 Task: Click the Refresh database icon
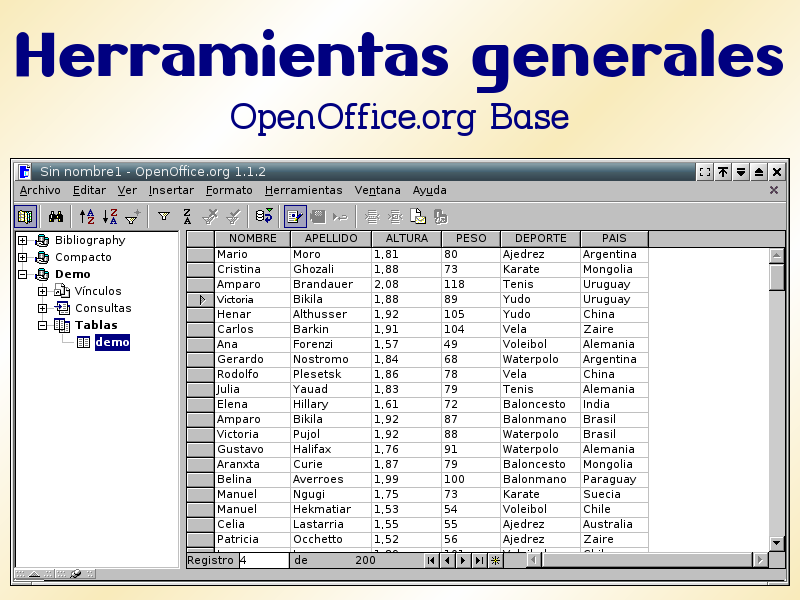(x=264, y=215)
